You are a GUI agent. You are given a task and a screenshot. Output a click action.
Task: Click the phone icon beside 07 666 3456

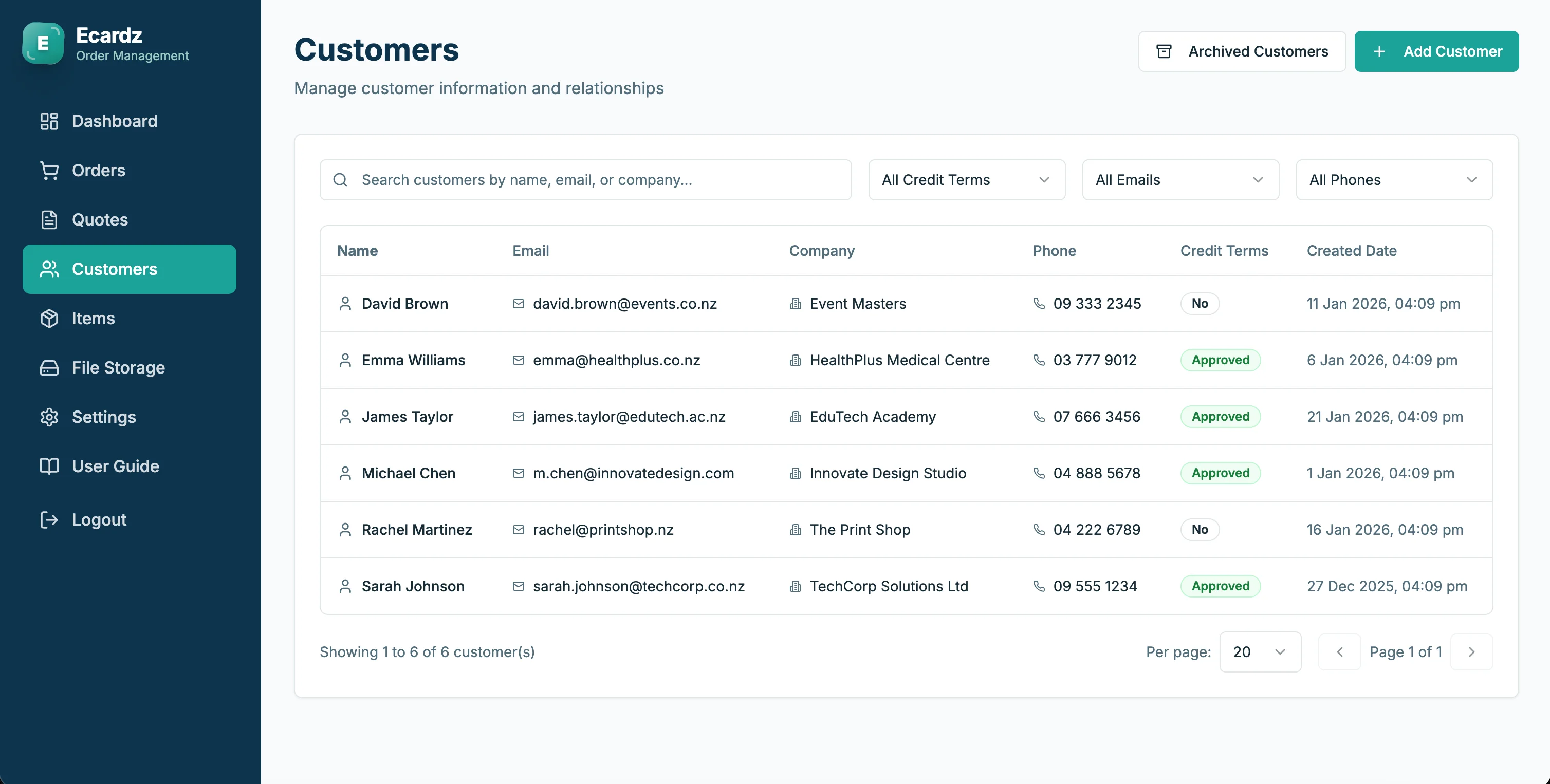pyautogui.click(x=1039, y=417)
